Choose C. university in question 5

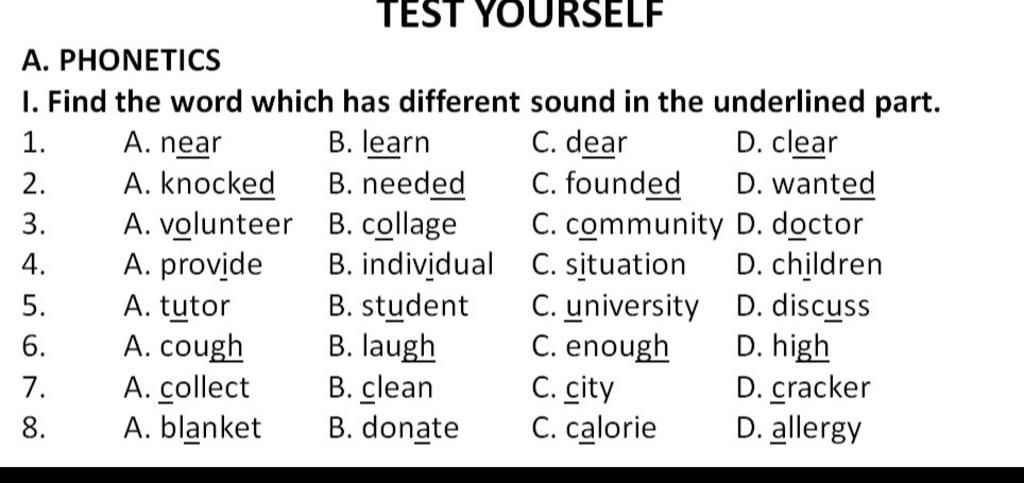click(615, 307)
